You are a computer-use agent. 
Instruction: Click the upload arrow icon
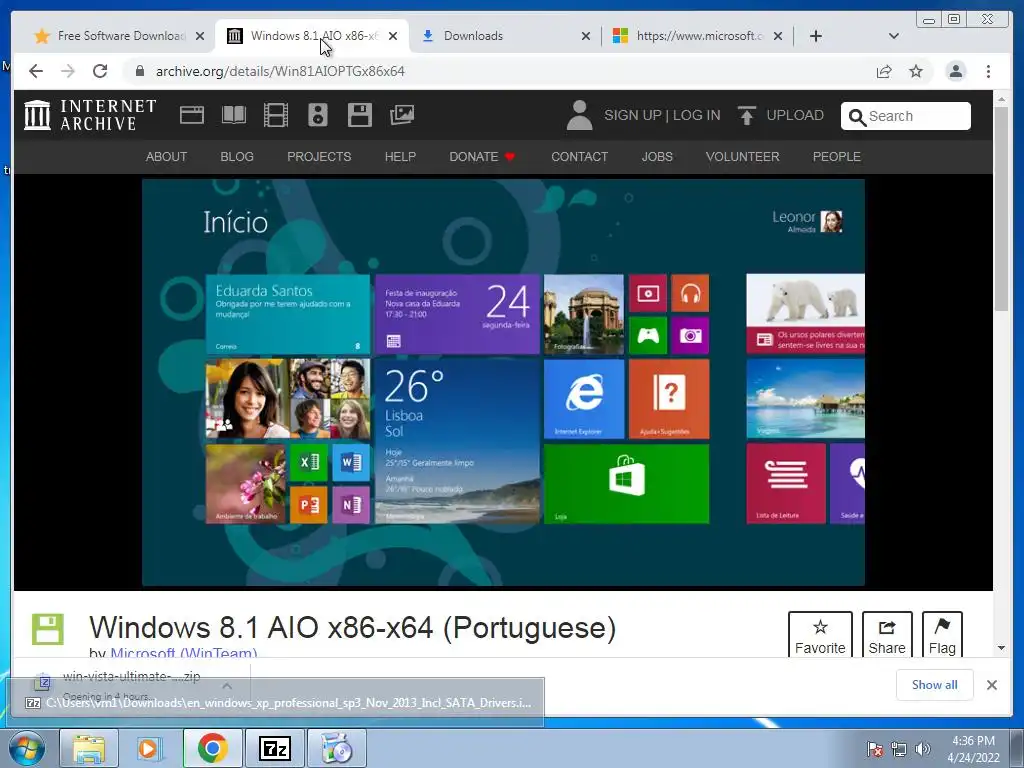(x=746, y=115)
